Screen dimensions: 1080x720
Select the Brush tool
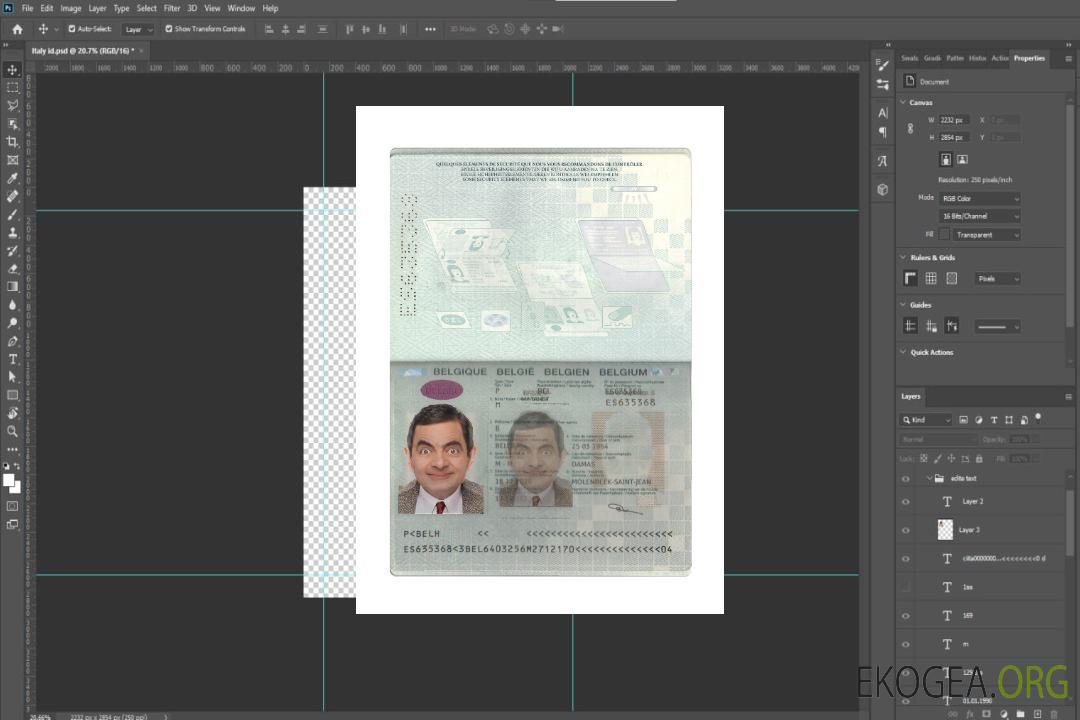point(12,214)
